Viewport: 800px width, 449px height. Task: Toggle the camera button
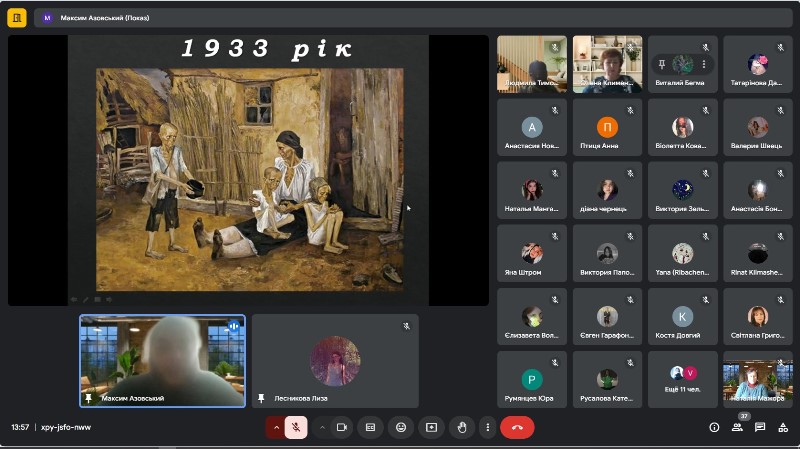tap(342, 428)
